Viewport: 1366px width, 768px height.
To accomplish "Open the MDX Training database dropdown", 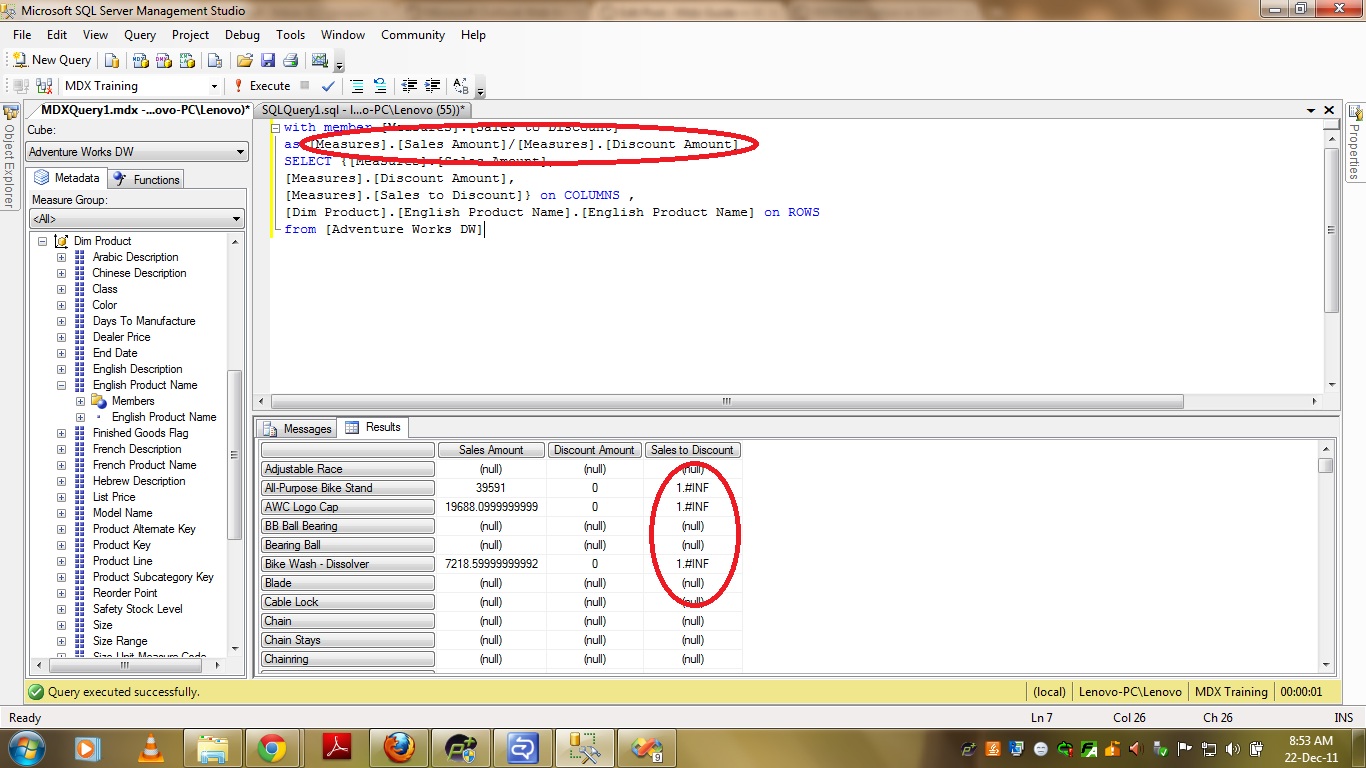I will (x=214, y=86).
